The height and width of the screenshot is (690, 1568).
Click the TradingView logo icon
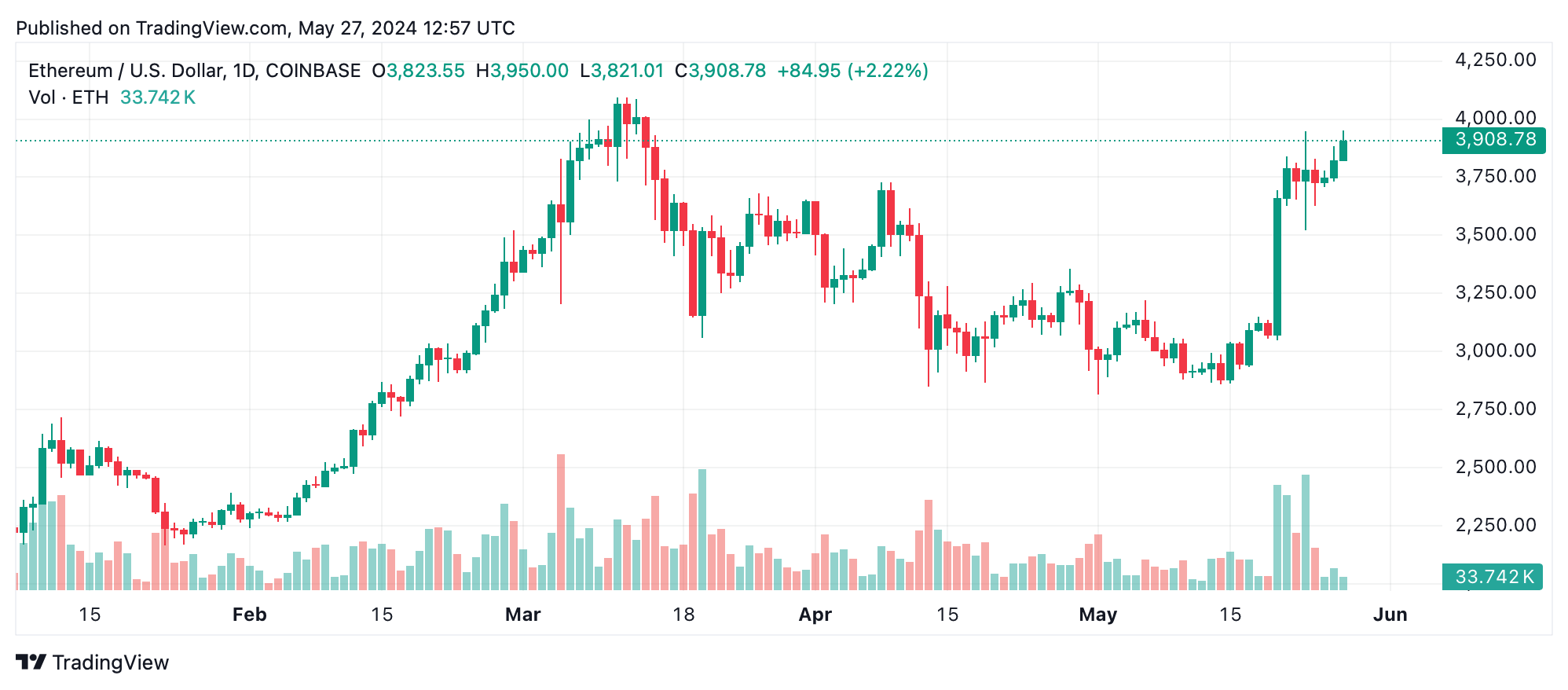(x=31, y=662)
